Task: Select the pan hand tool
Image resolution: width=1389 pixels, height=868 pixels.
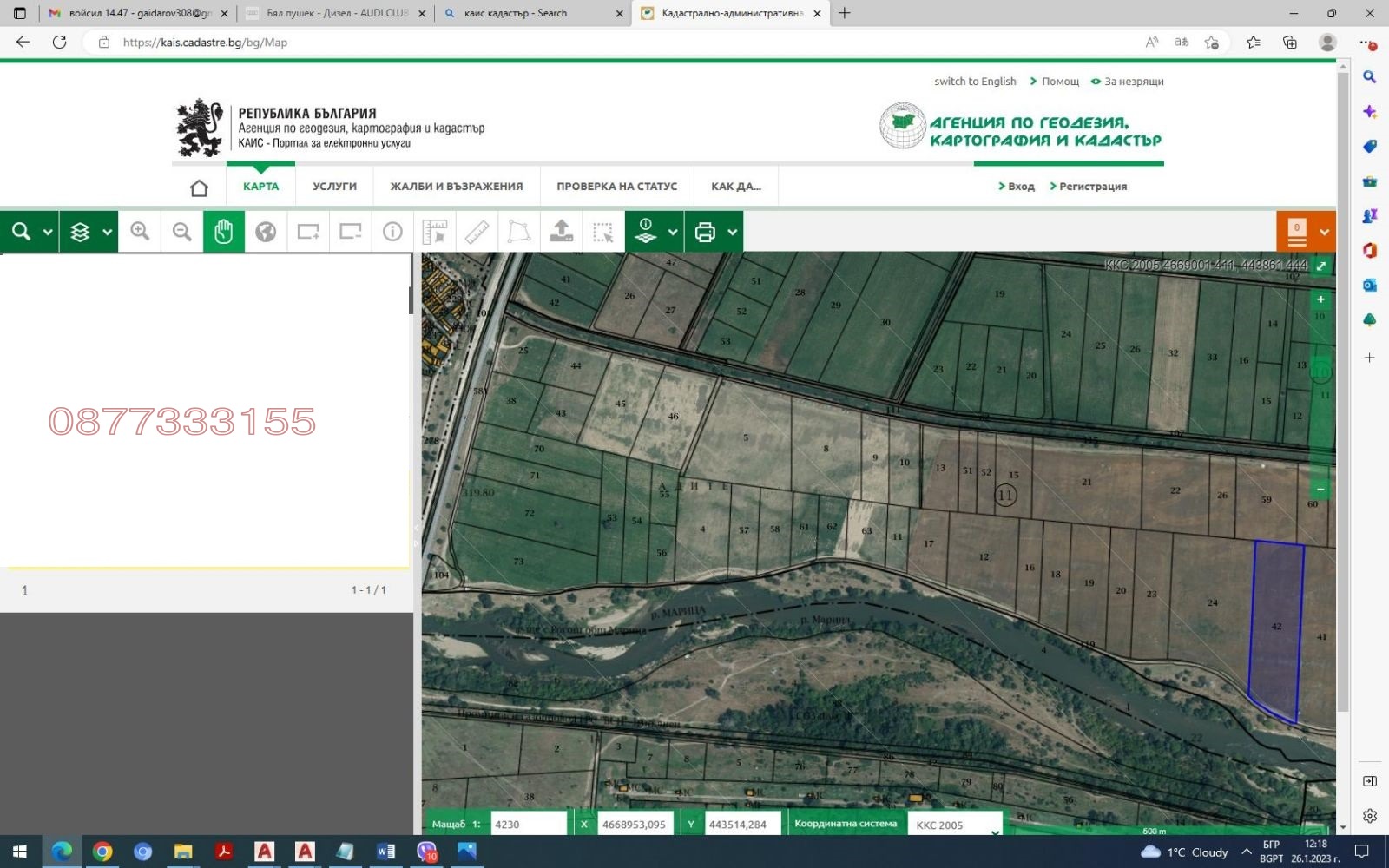Action: tap(224, 232)
